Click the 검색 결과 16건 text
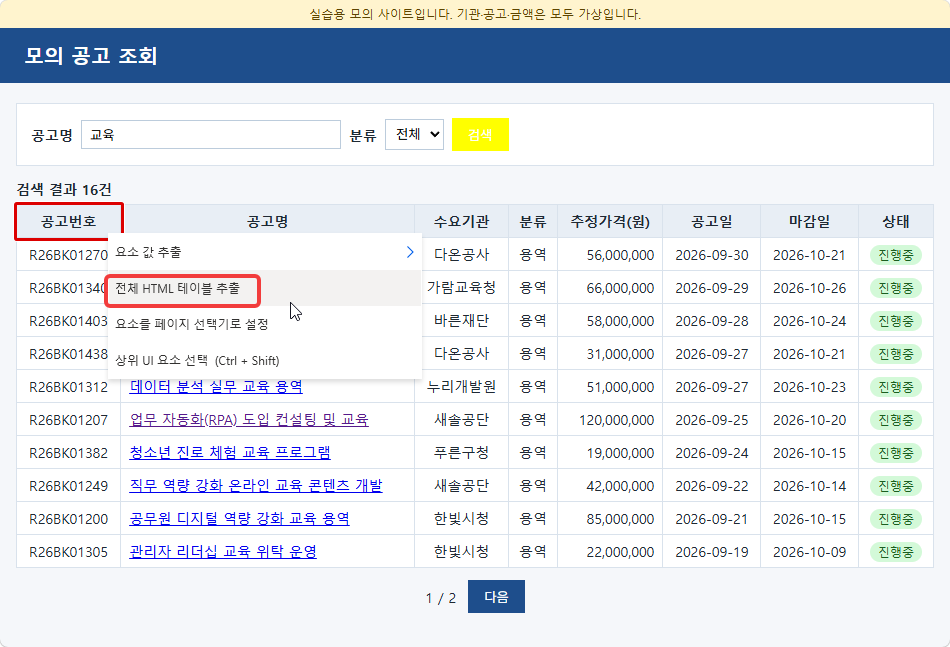Screen dimensions: 950x647 pos(64,190)
